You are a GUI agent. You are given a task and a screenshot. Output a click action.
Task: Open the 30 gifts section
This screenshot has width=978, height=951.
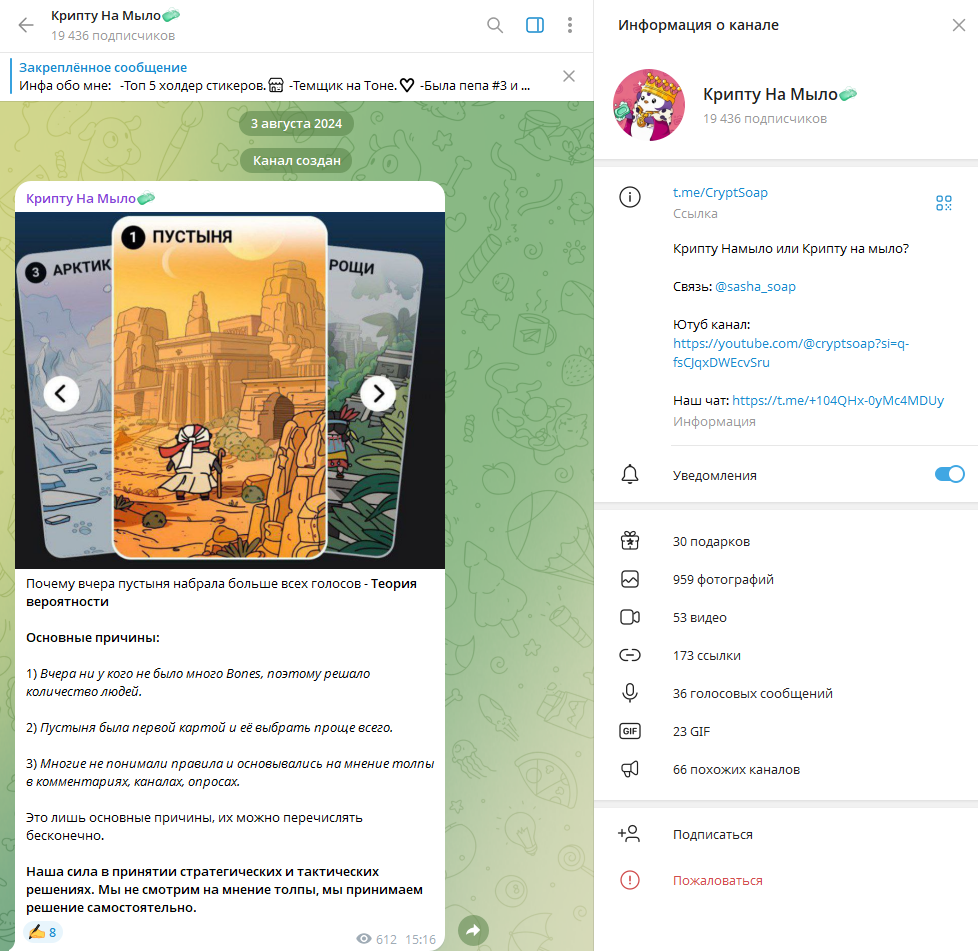[x=786, y=541]
